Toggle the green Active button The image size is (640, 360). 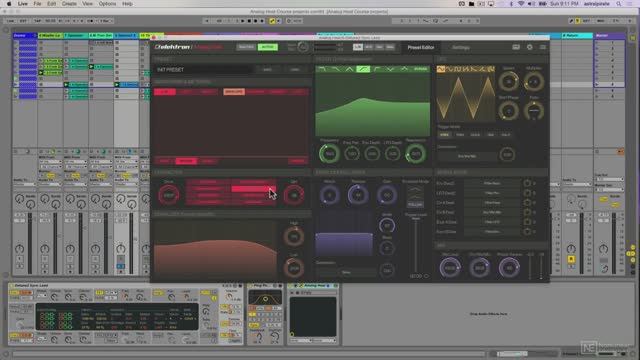click(x=268, y=47)
